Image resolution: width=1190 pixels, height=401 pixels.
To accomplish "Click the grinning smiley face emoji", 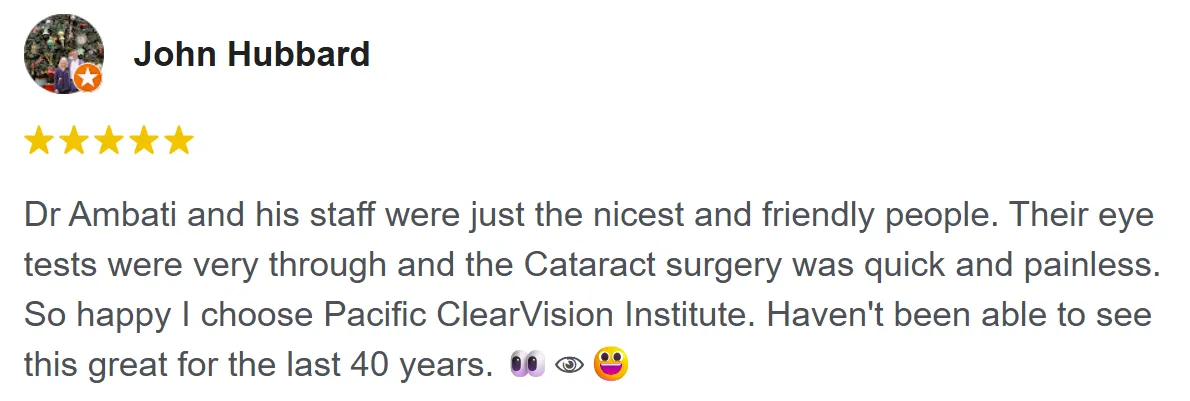I will (611, 364).
